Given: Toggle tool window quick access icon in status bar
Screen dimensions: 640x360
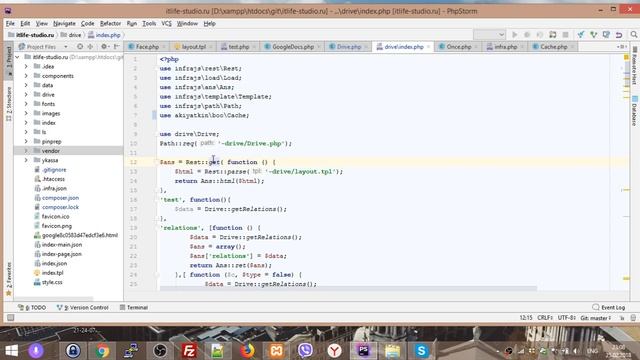Looking at the screenshot, I should click(x=11, y=318).
